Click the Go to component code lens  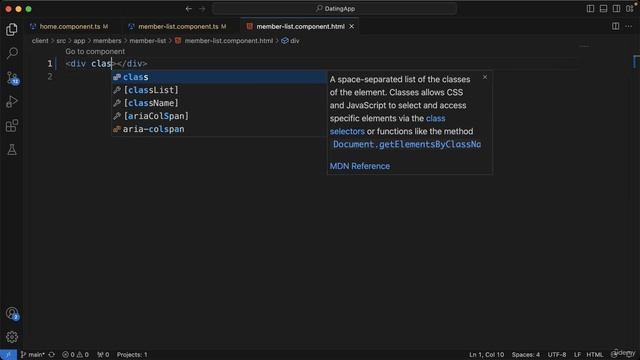(95, 51)
